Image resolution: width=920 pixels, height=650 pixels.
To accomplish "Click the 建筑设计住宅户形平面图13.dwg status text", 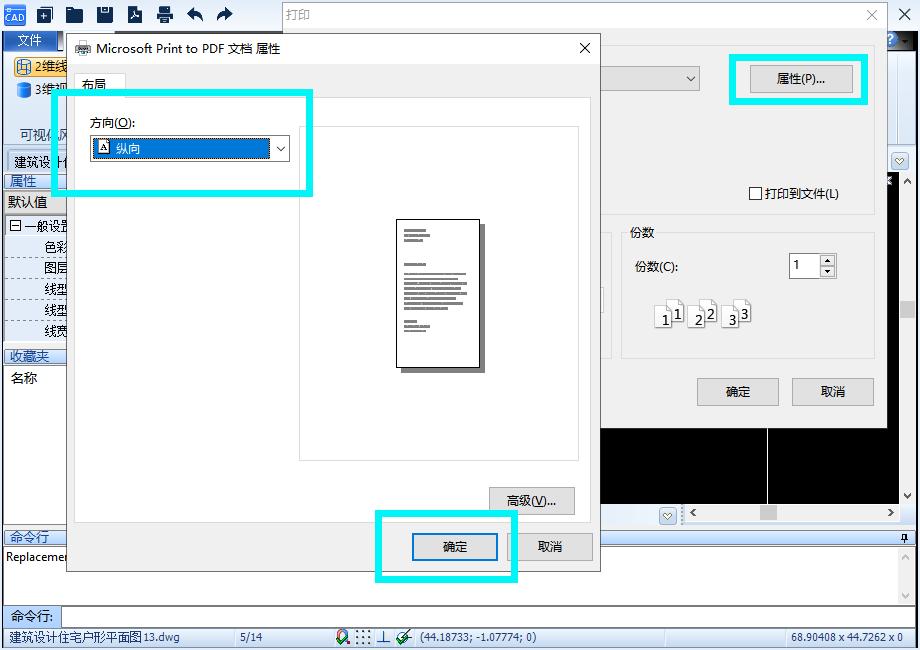I will coord(94,637).
